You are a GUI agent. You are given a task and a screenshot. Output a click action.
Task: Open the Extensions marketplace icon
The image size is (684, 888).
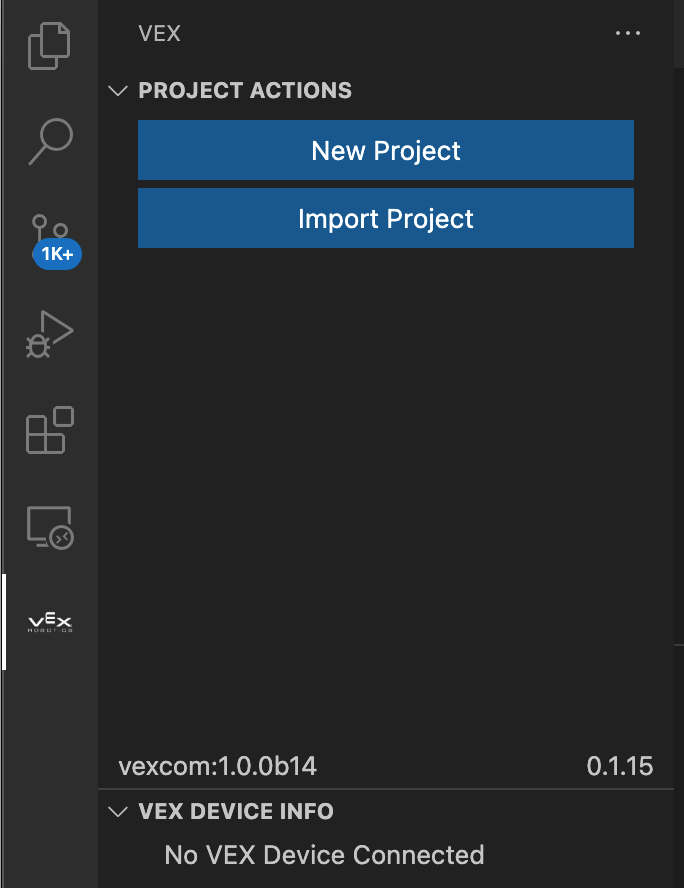(x=48, y=432)
